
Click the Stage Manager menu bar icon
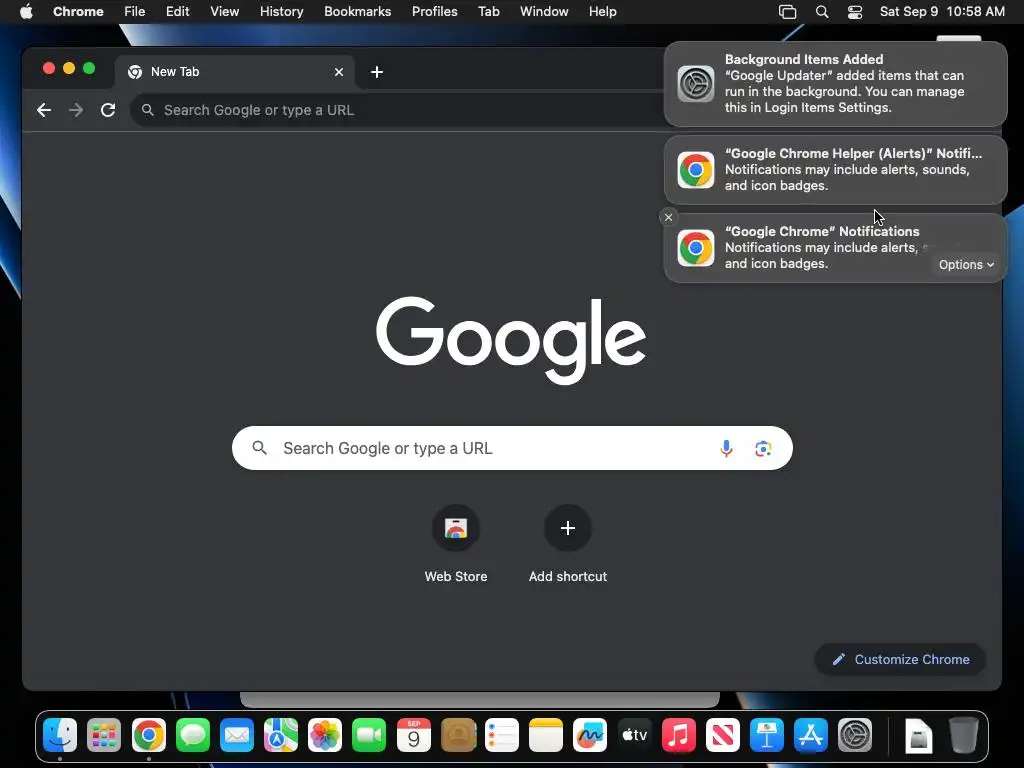(788, 12)
